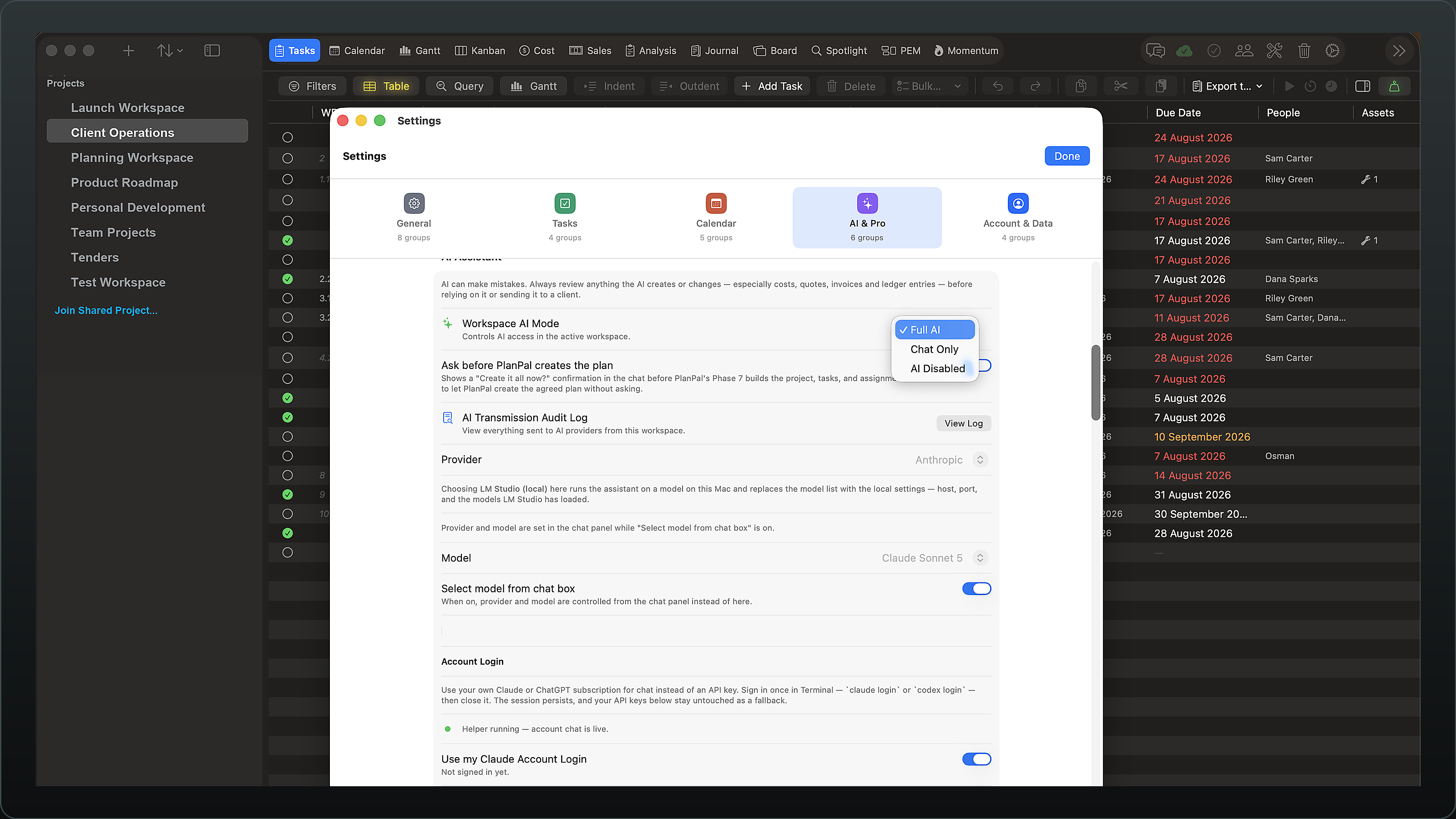Click the green cloud sync icon
This screenshot has height=819, width=1456.
[x=1185, y=51]
